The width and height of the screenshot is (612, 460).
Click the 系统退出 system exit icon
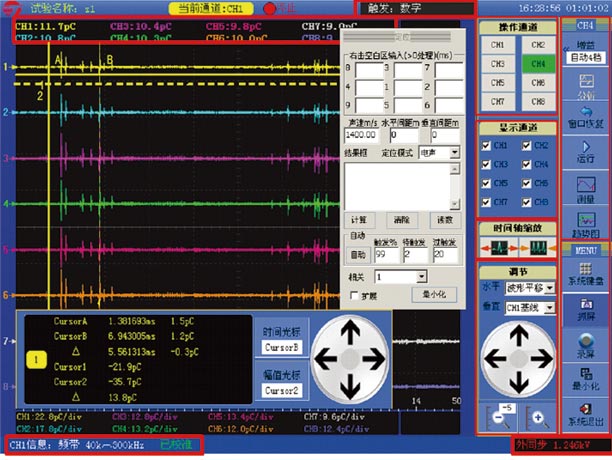click(x=585, y=414)
